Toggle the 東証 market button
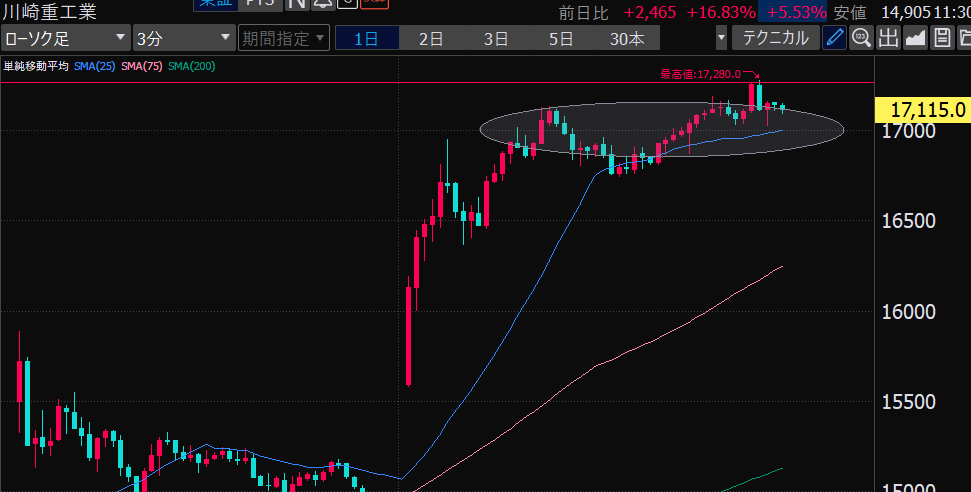The width and height of the screenshot is (971, 492). 215,3
